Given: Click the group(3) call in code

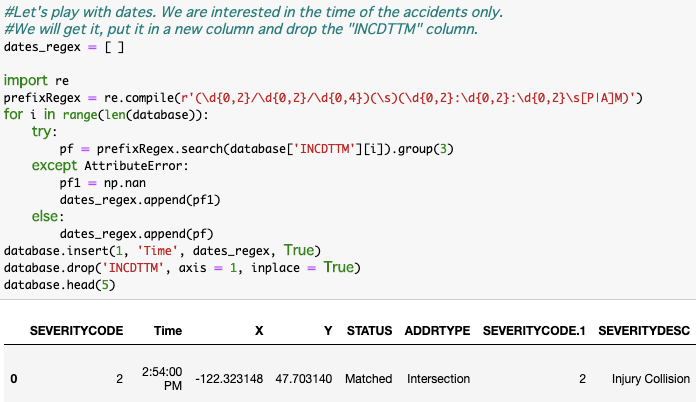Looking at the screenshot, I should click(426, 149).
